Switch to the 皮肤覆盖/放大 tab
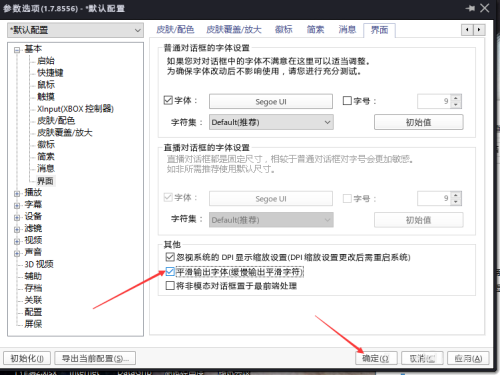The width and height of the screenshot is (500, 375). click(234, 30)
